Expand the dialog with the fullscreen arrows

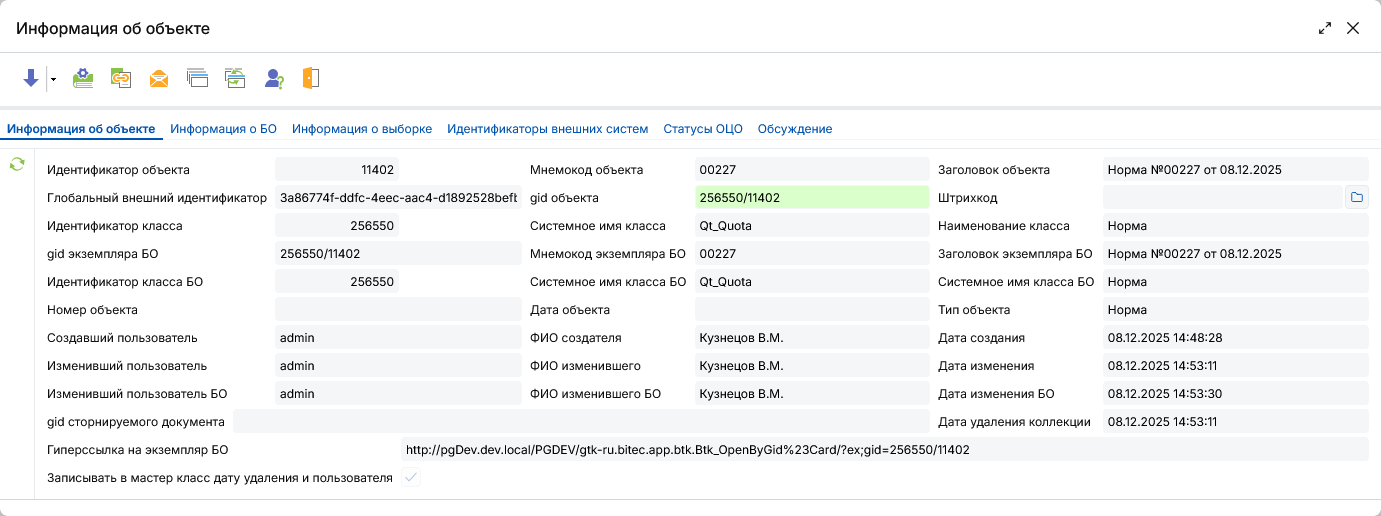(1325, 29)
